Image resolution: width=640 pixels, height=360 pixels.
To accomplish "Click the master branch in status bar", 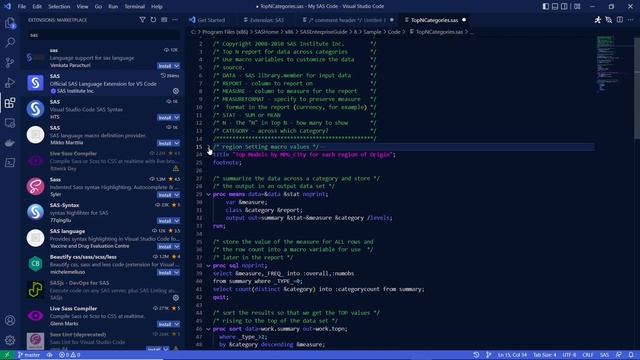I will [29, 355].
